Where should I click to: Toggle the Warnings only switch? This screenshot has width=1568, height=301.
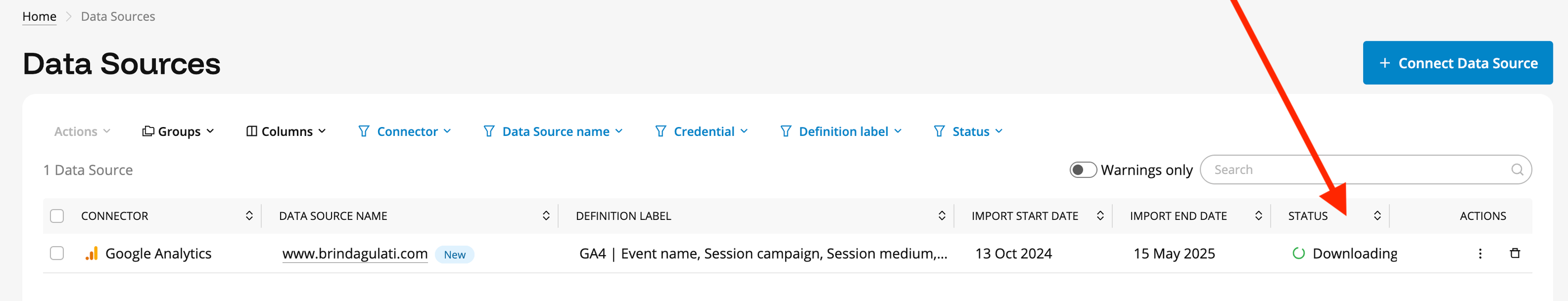point(1083,170)
